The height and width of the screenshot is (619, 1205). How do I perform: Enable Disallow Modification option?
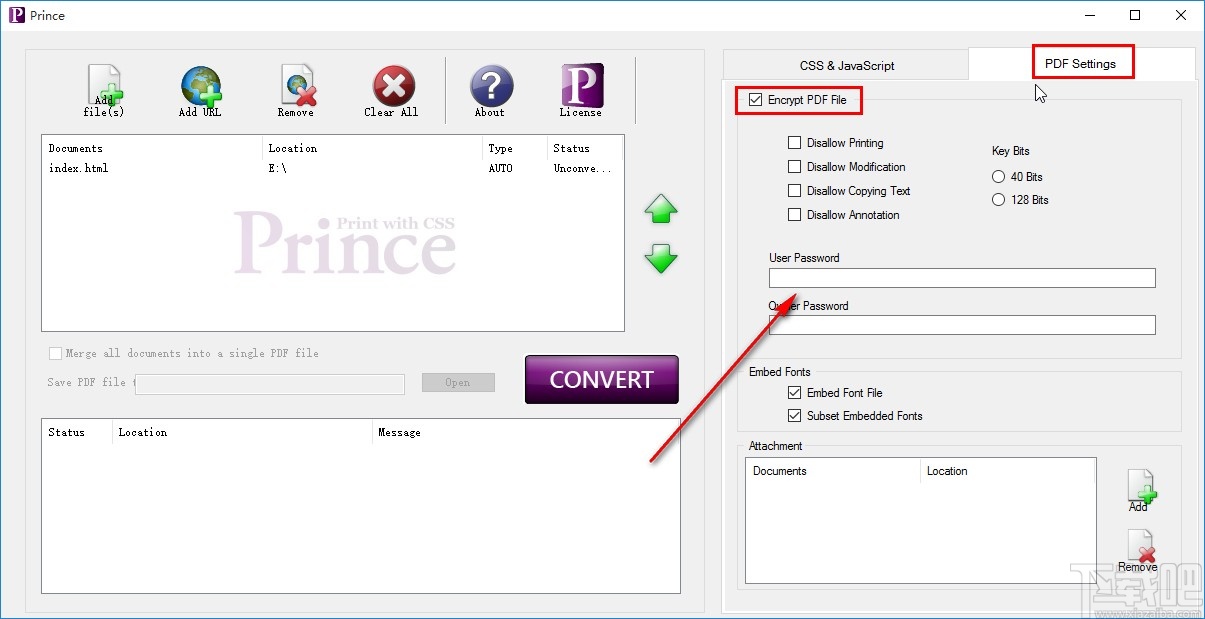pos(795,167)
